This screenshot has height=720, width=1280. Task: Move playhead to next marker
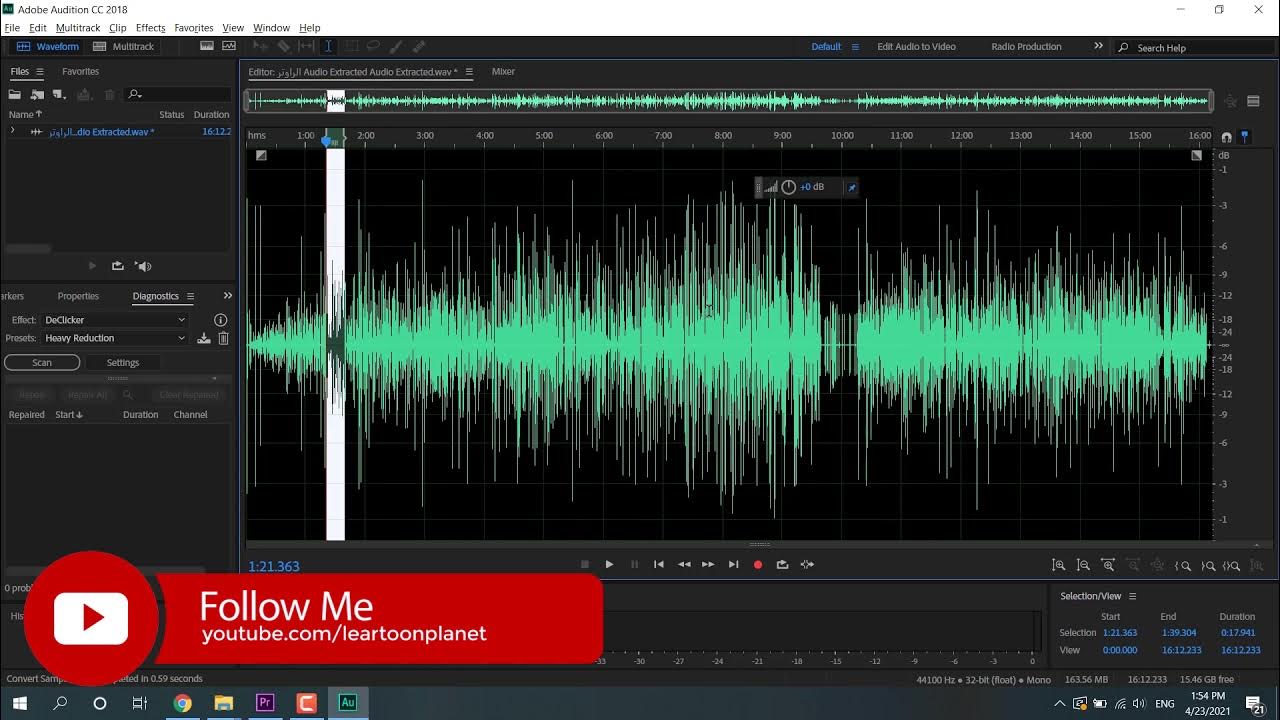pos(733,564)
